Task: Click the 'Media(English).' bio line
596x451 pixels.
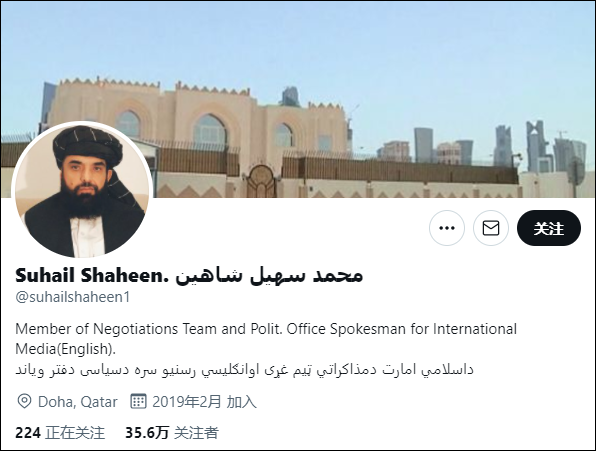Action: point(65,348)
